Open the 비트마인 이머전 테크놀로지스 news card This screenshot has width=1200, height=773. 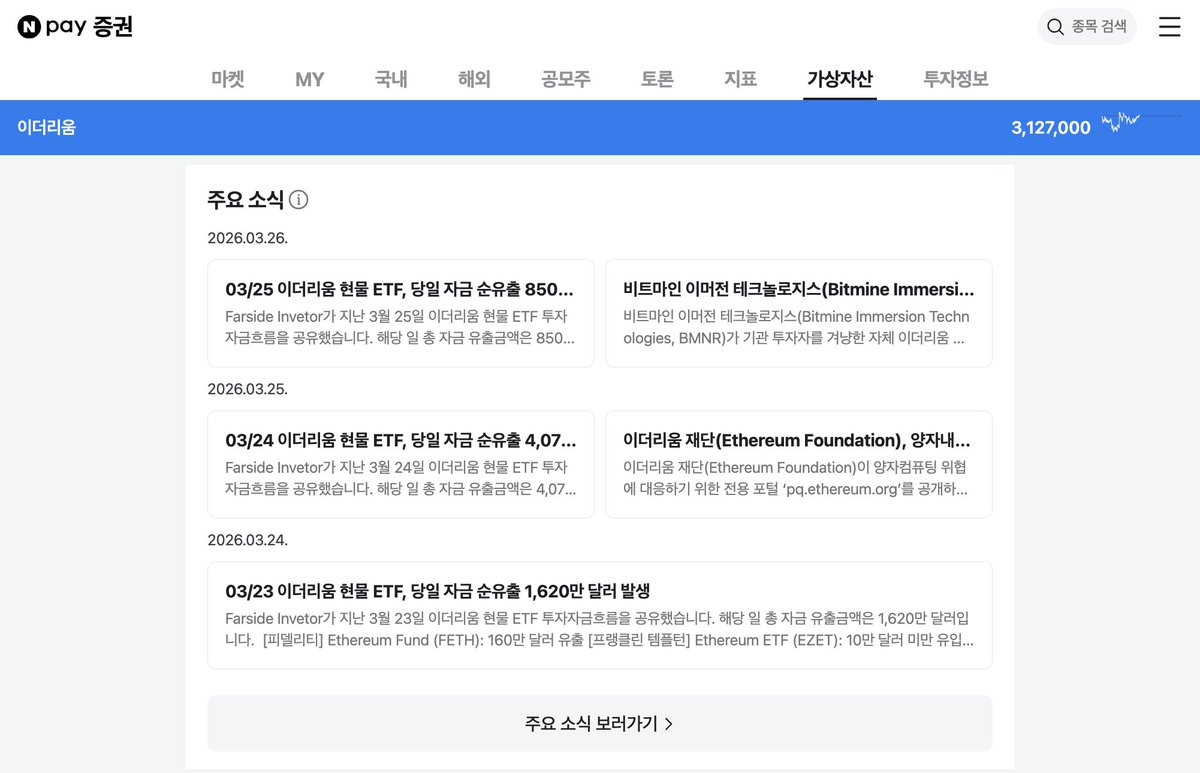pos(799,313)
